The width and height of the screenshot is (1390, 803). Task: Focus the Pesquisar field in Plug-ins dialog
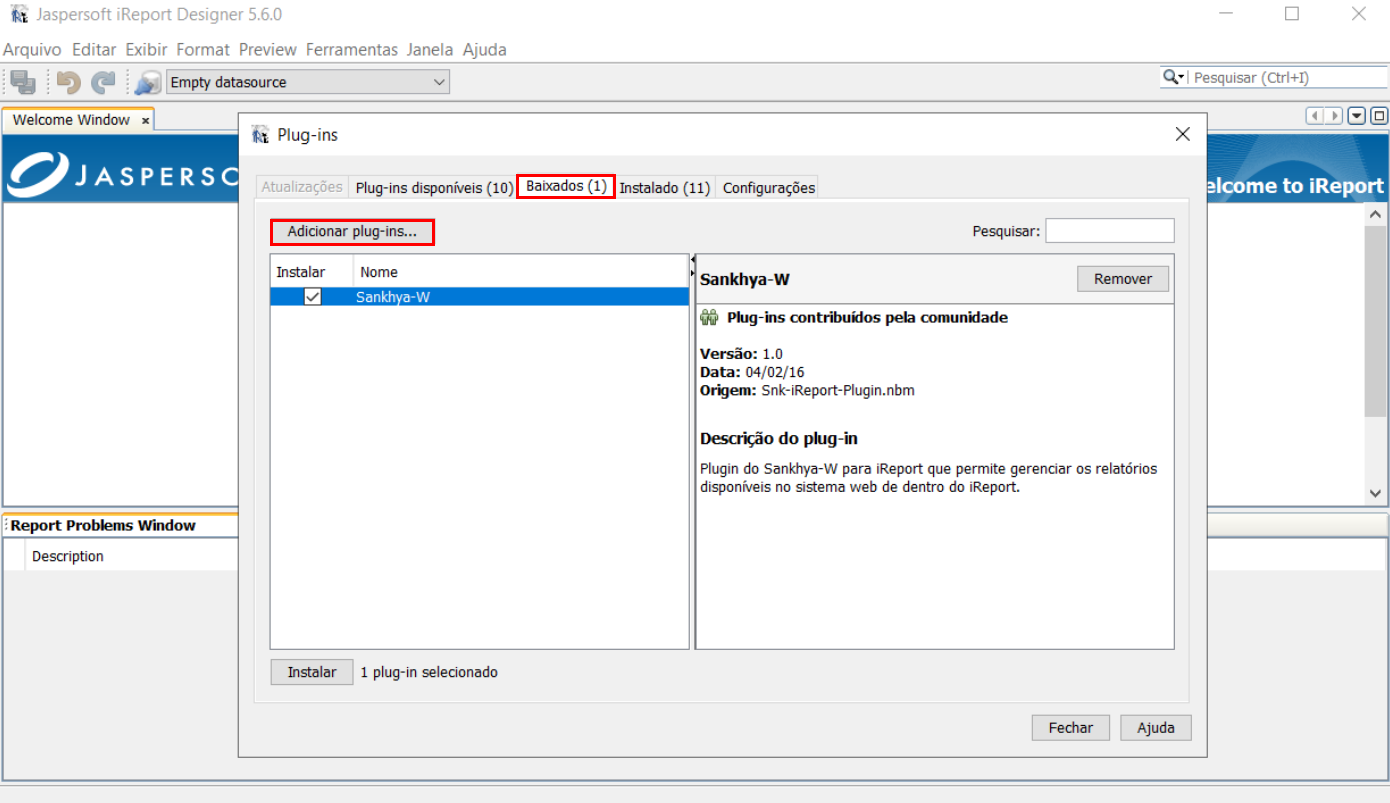(x=1110, y=231)
